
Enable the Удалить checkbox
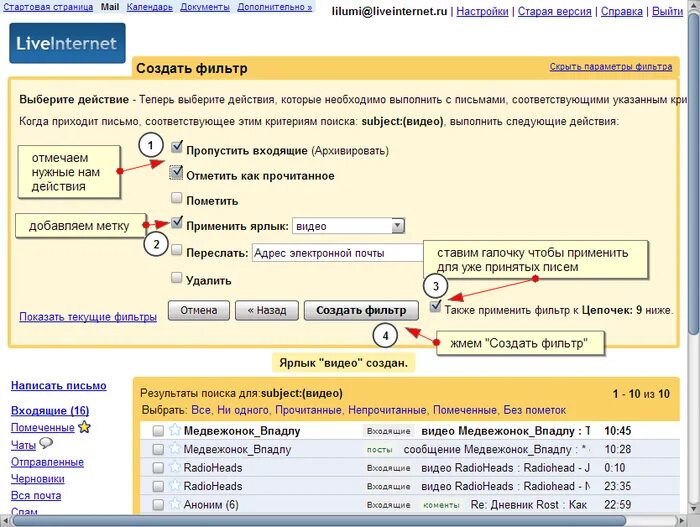click(177, 278)
